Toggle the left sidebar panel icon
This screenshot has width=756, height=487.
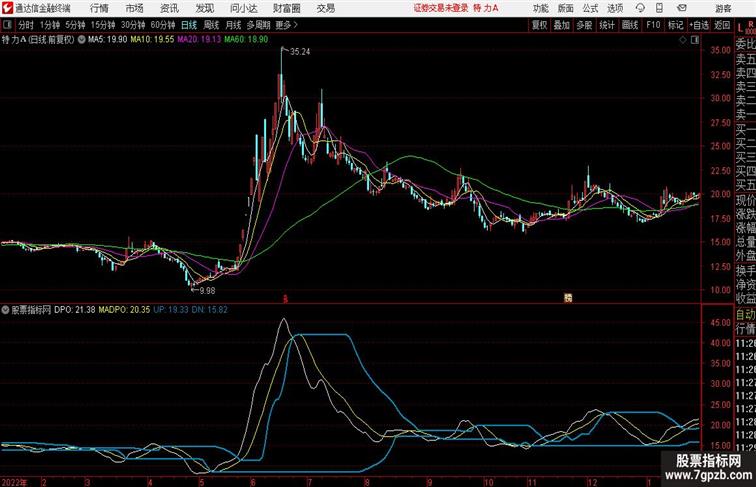tap(8, 25)
